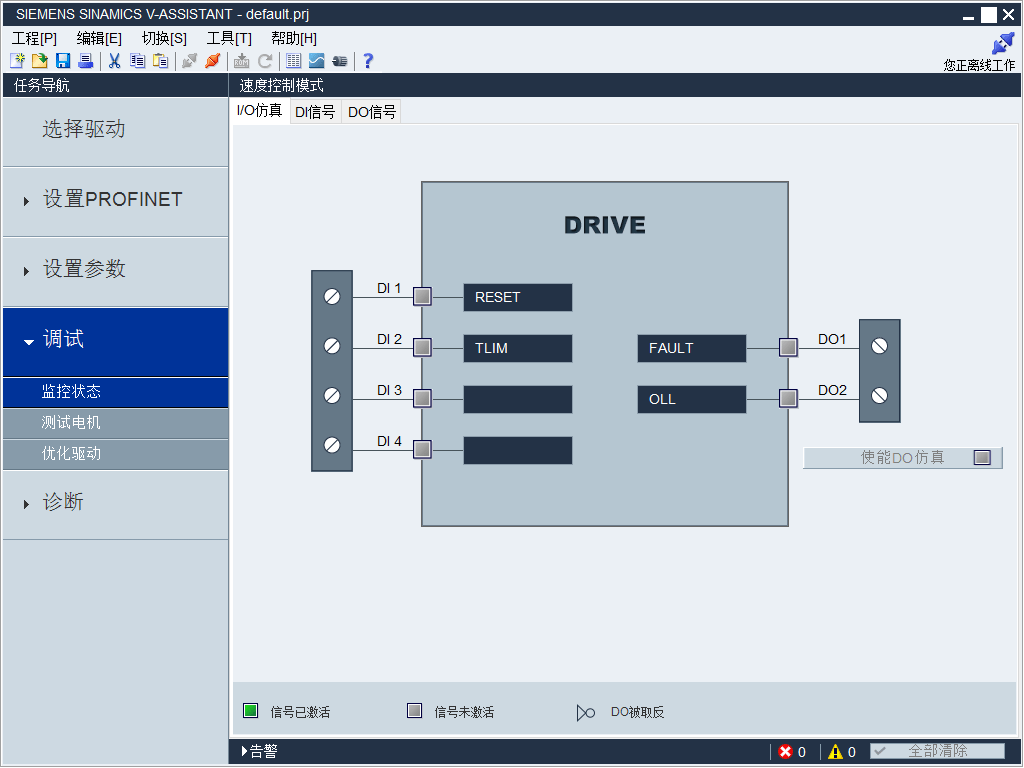Viewport: 1024px width, 768px height.
Task: Open the 帮助[H] menu
Action: (x=294, y=39)
